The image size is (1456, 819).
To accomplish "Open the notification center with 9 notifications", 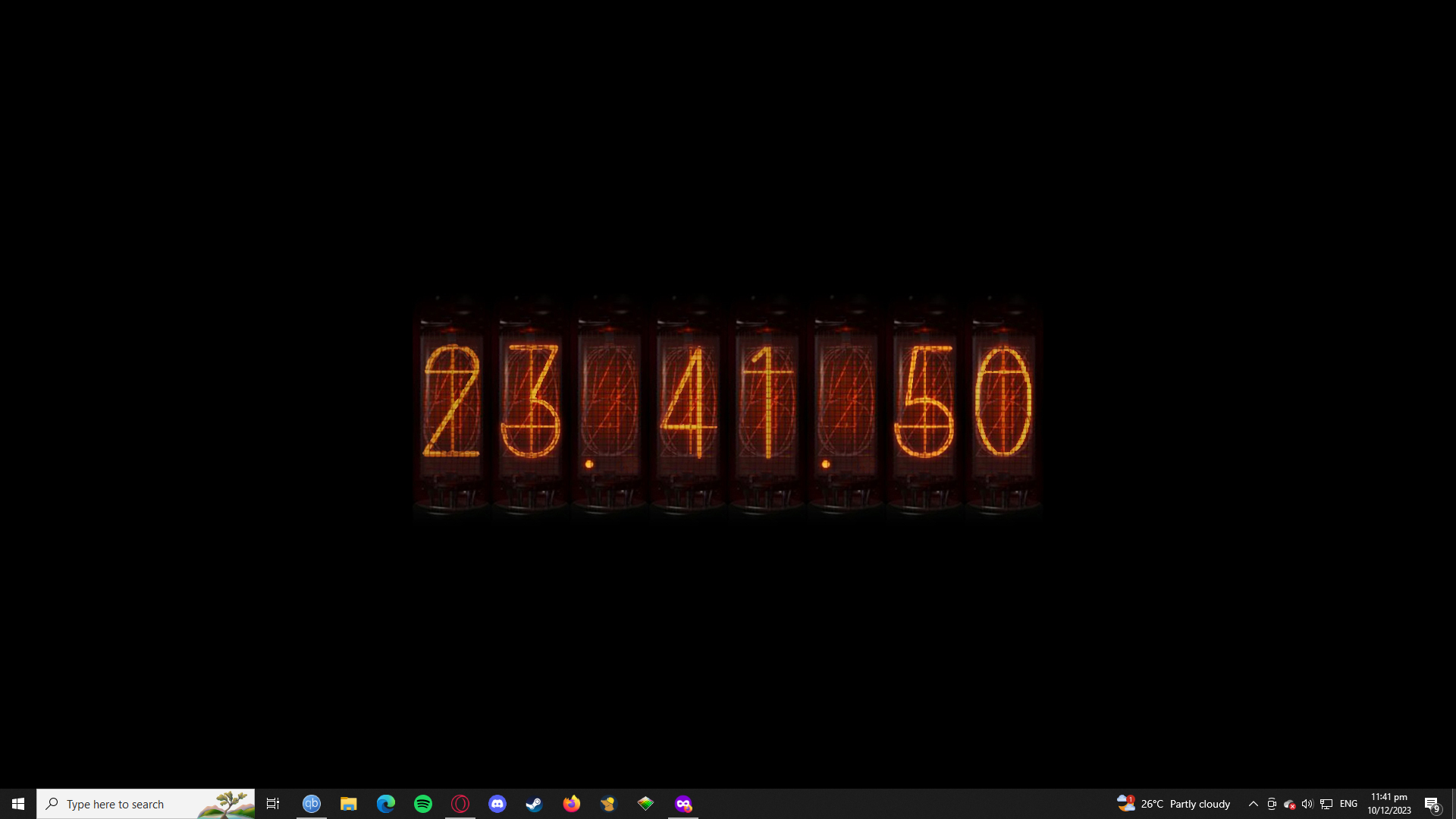I will [1432, 804].
